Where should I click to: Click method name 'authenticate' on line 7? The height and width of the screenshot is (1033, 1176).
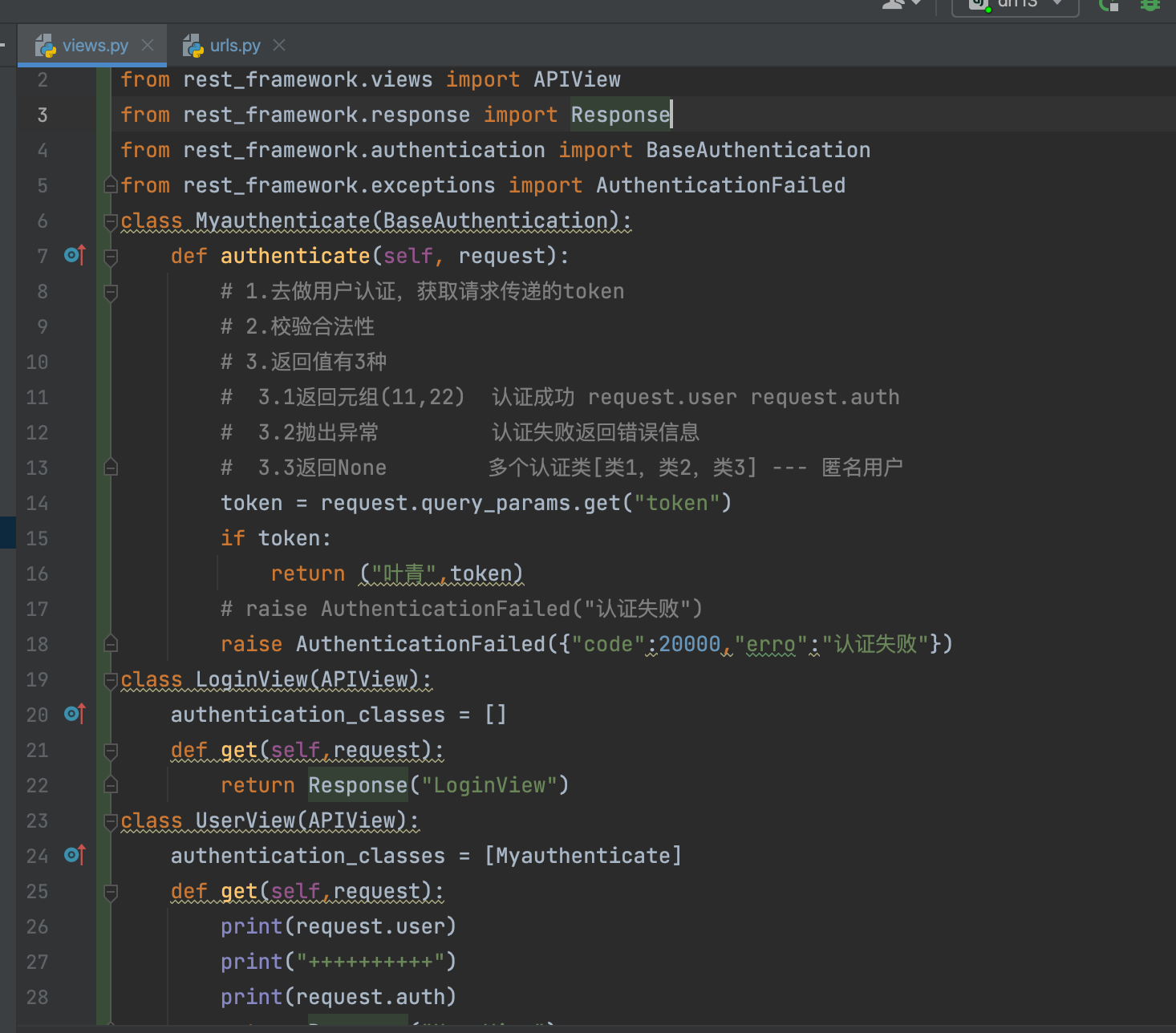click(x=295, y=256)
